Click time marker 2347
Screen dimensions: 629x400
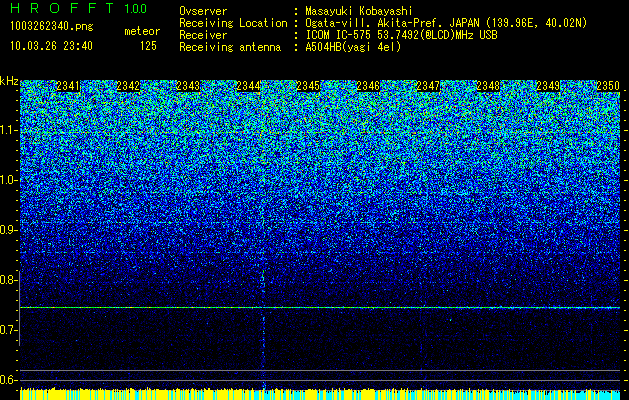coord(428,86)
